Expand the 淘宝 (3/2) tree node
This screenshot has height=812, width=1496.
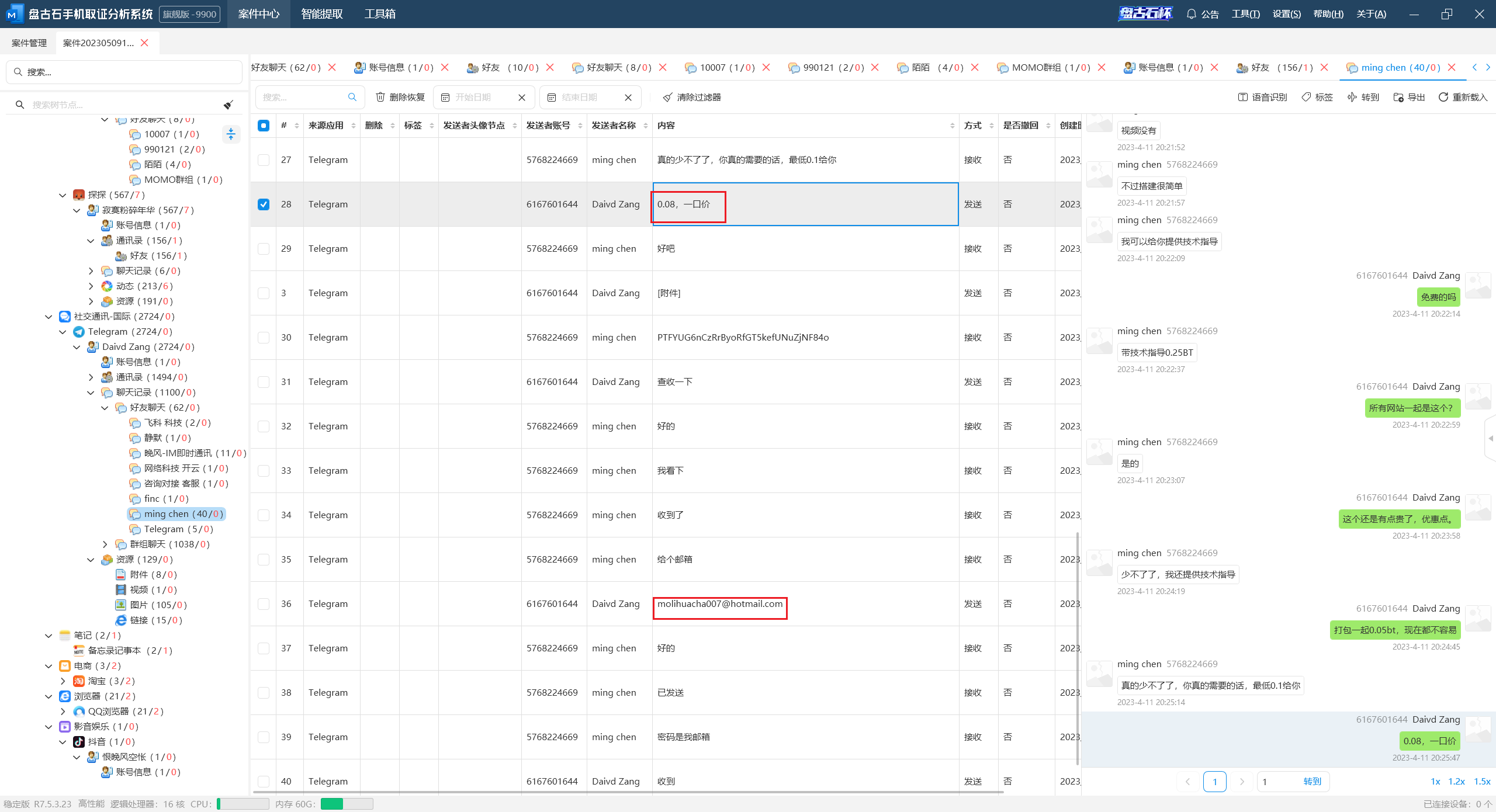pos(63,681)
